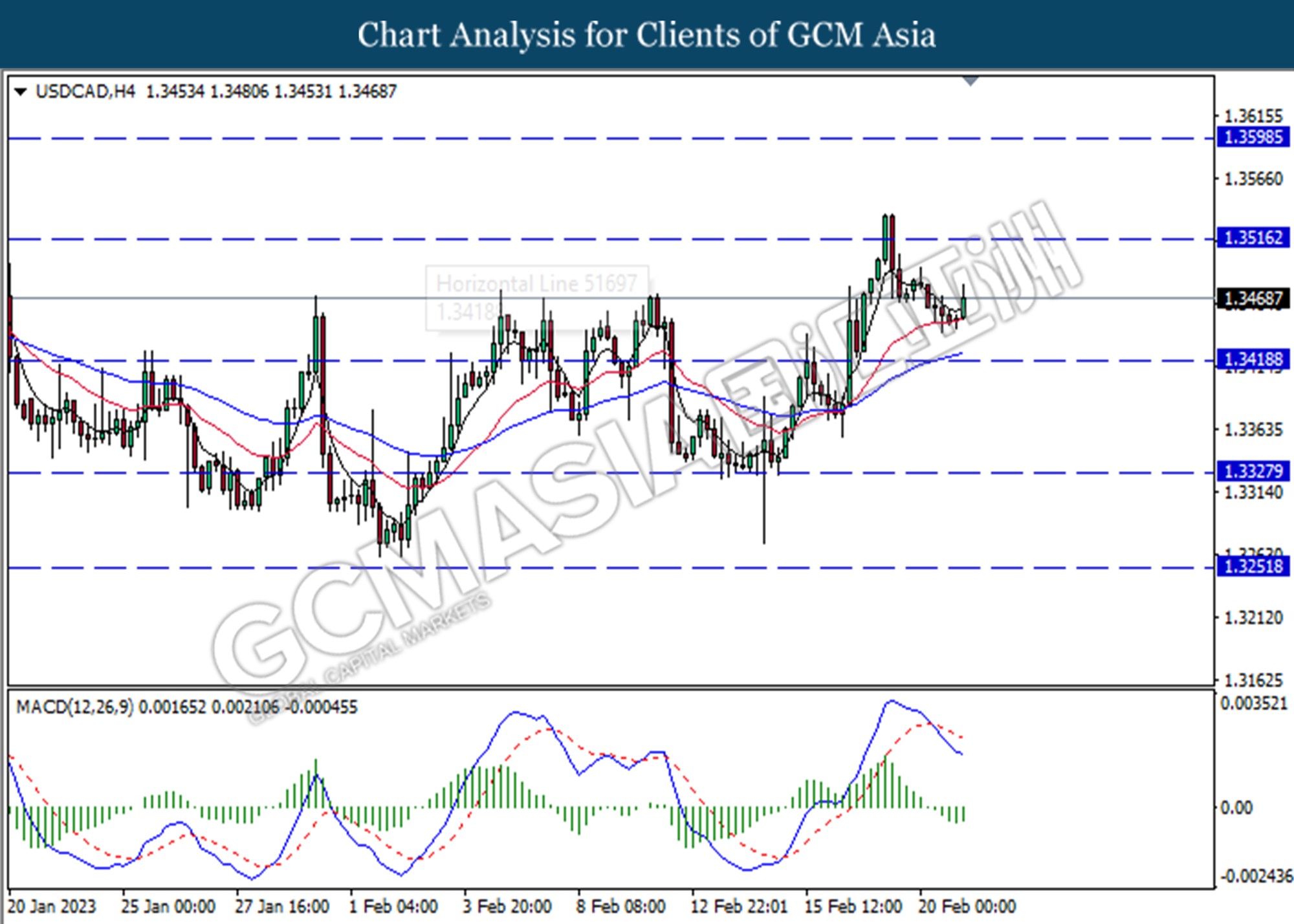This screenshot has width=1294, height=924.
Task: Click the 20 Feb 00:00 time label
Action: [968, 907]
